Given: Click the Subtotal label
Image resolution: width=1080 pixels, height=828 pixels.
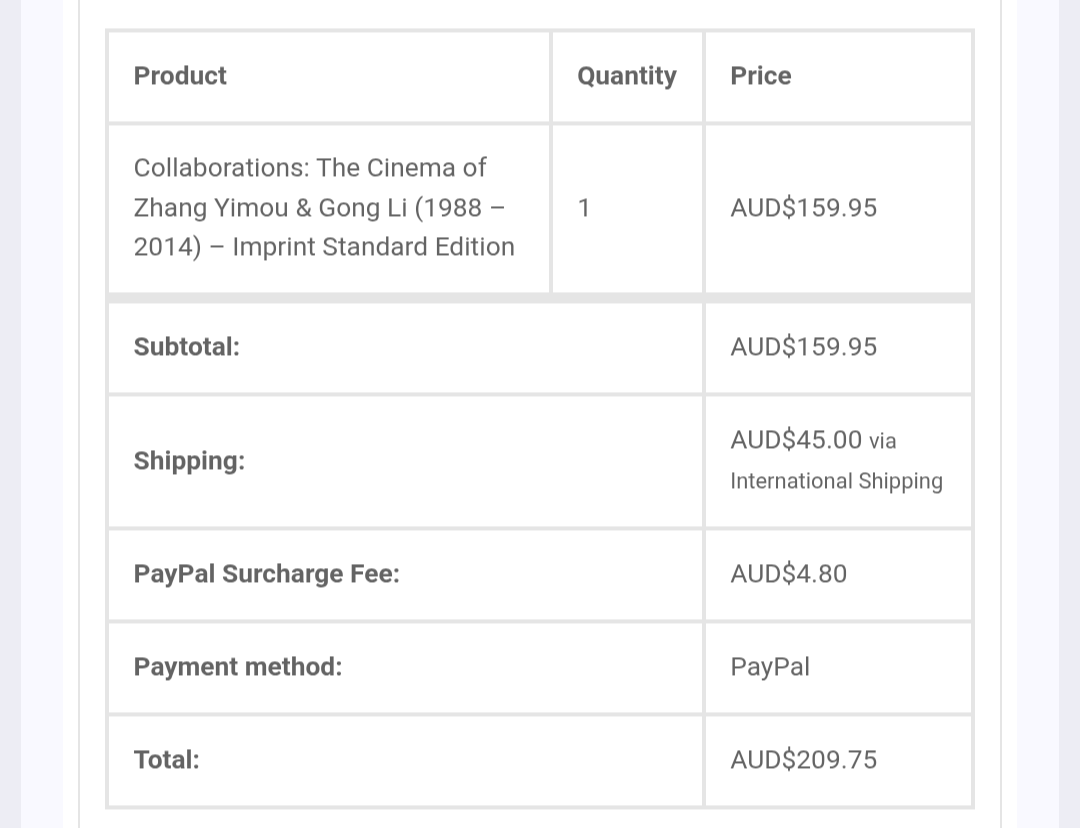Looking at the screenshot, I should (x=187, y=347).
